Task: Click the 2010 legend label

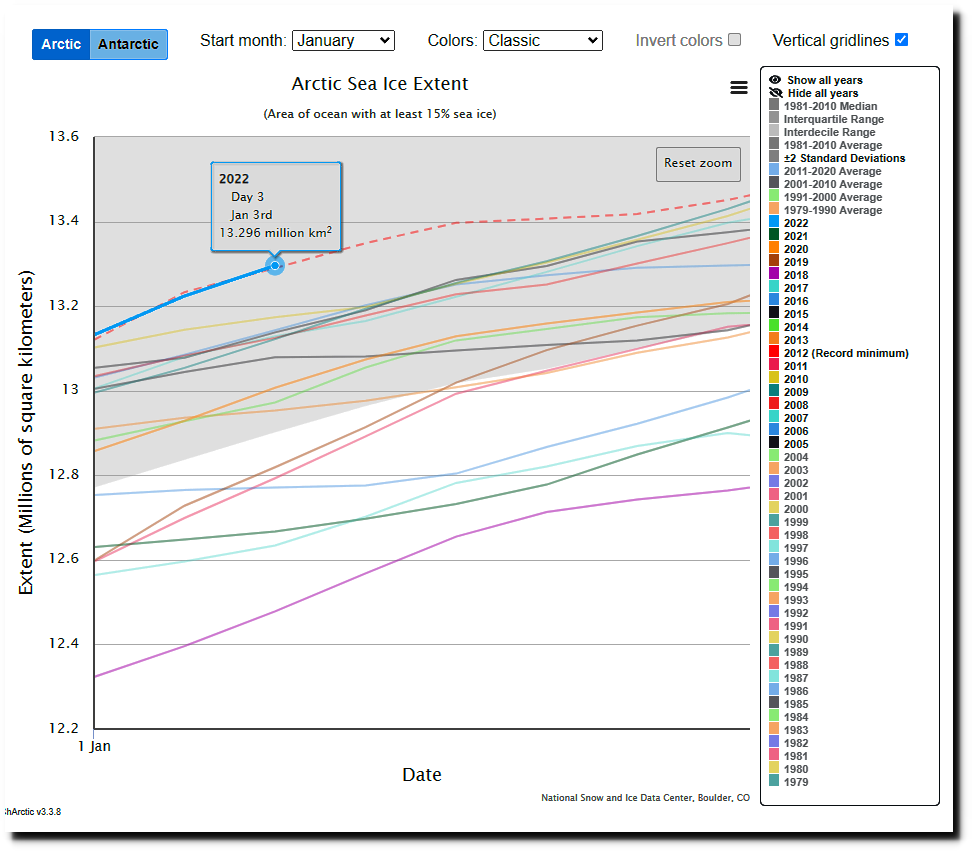Action: 796,379
